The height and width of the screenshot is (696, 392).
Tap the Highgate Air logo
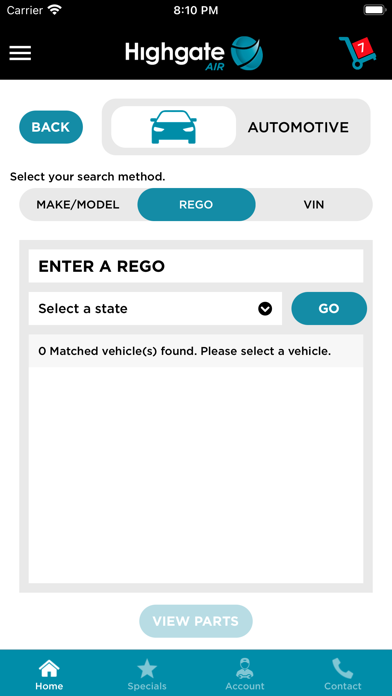click(x=194, y=54)
